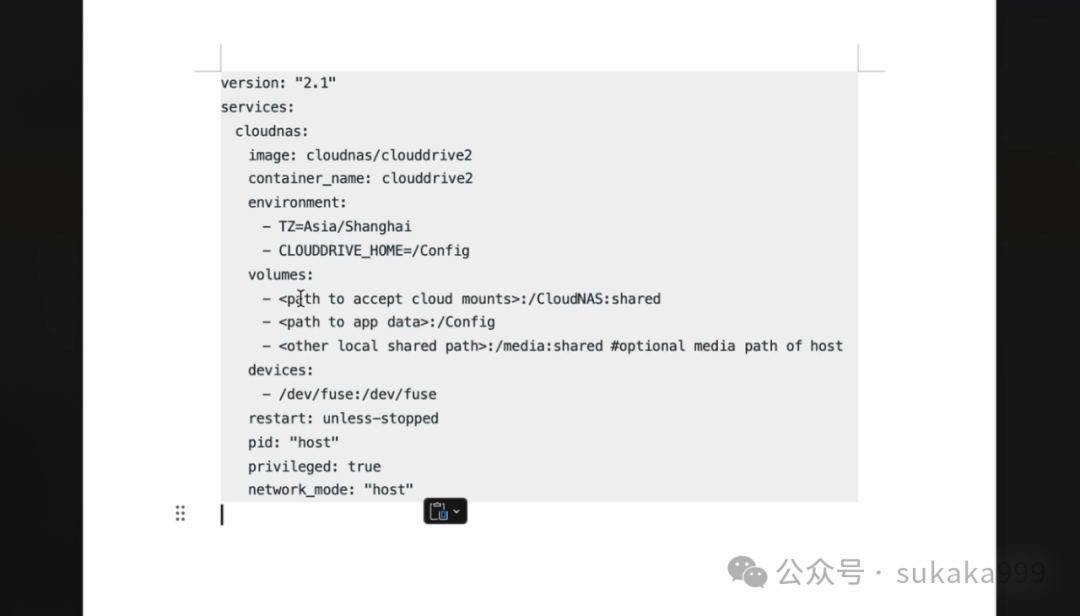
Task: Click the image: cloudnas/clouddrive2 line
Action: coord(360,155)
